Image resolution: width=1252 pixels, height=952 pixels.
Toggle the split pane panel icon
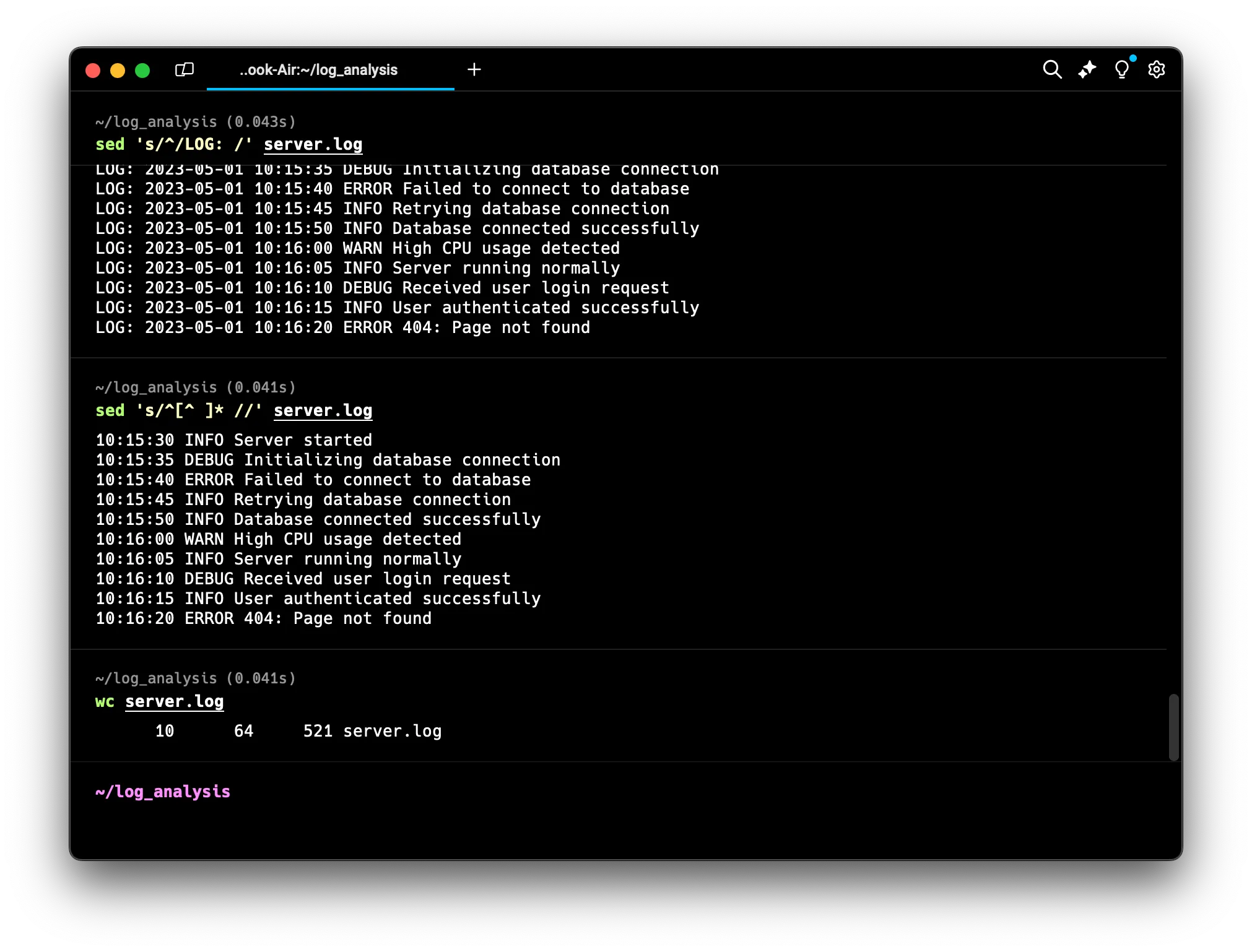click(185, 69)
